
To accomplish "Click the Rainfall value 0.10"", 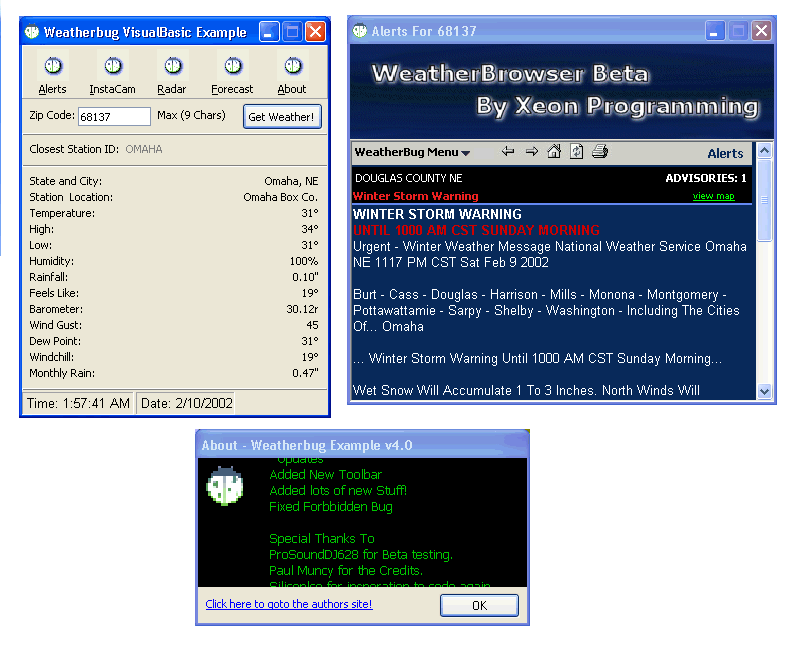I will (305, 277).
